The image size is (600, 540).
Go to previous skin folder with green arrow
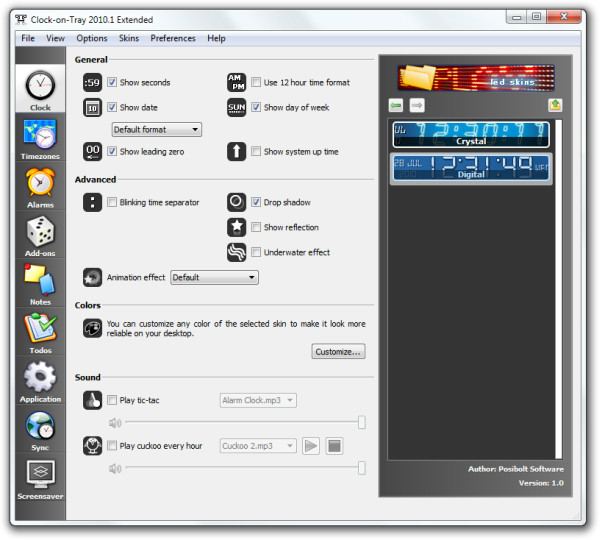pos(396,105)
